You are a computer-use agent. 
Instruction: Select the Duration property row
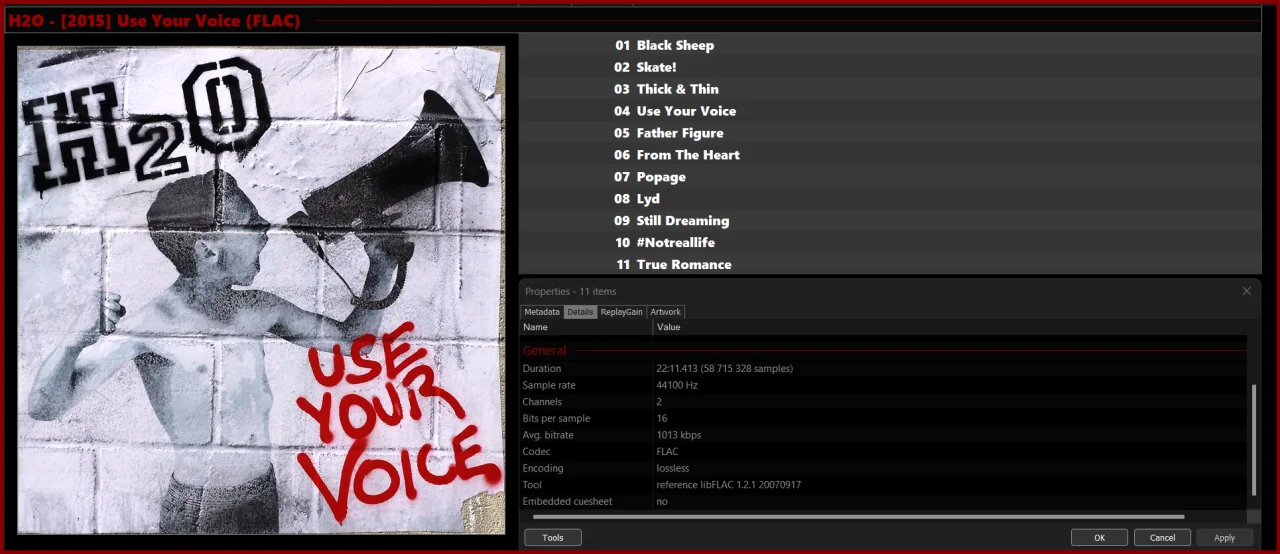(884, 369)
